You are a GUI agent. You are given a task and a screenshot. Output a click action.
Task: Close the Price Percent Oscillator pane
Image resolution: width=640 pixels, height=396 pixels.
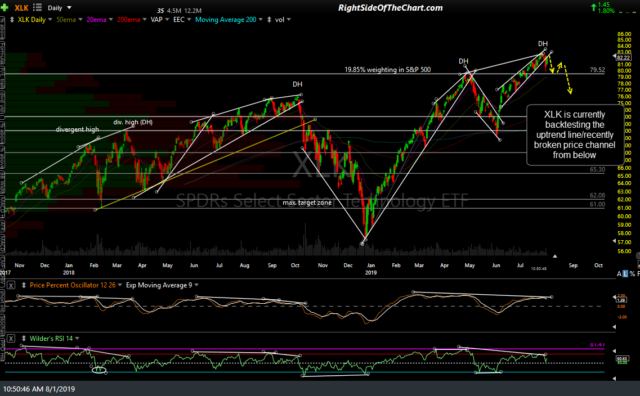[11, 285]
